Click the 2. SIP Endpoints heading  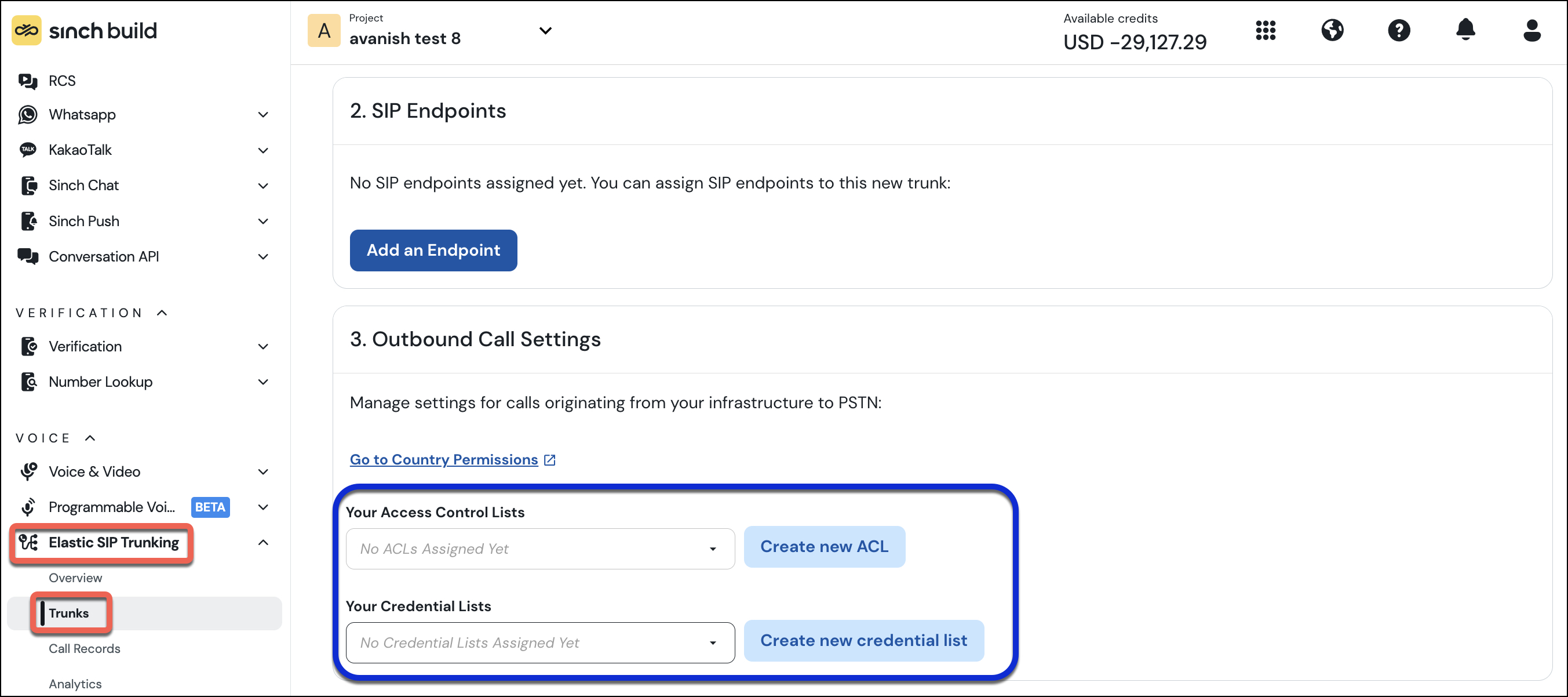[x=428, y=111]
